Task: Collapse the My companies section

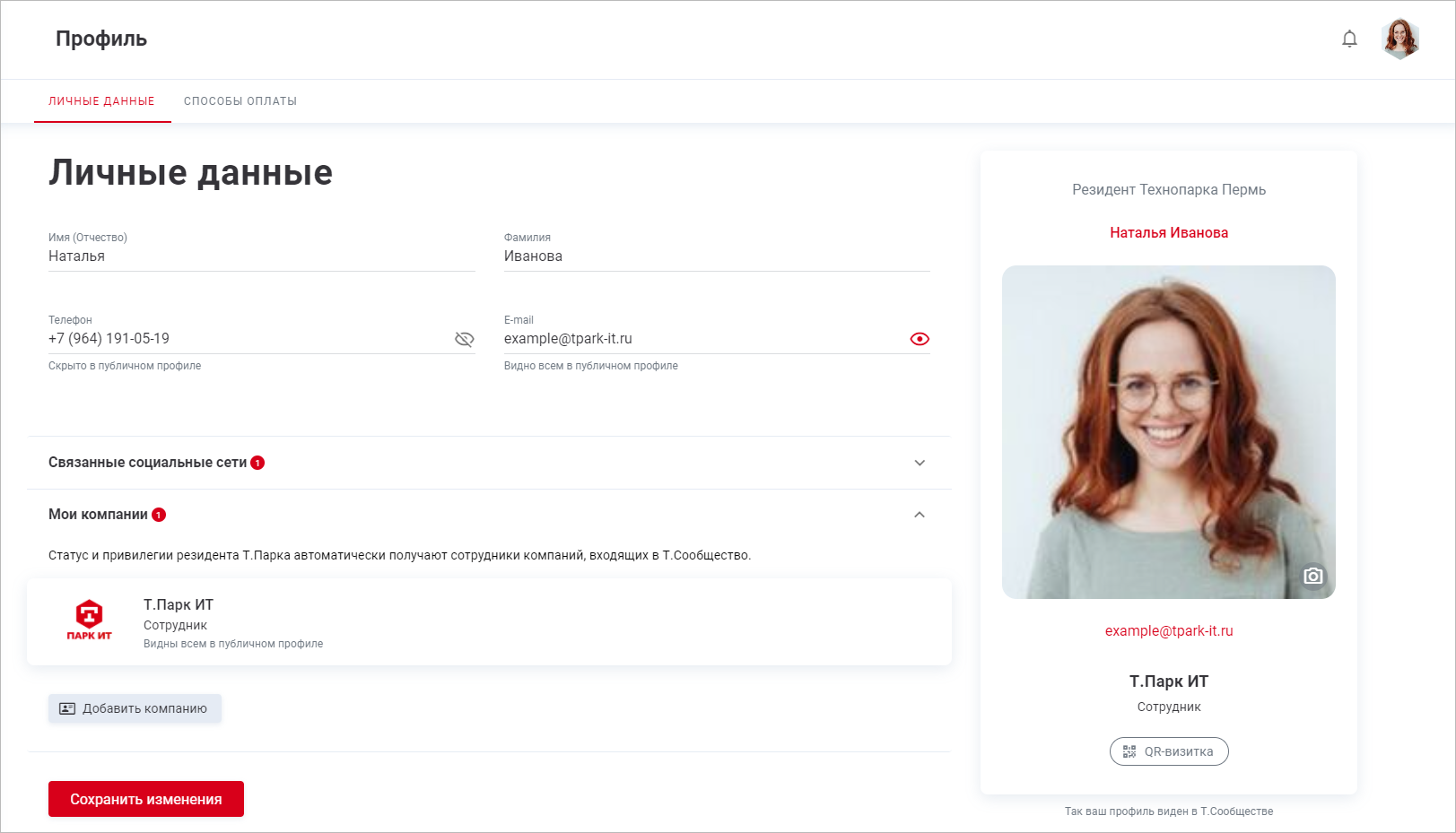Action: tap(919, 515)
